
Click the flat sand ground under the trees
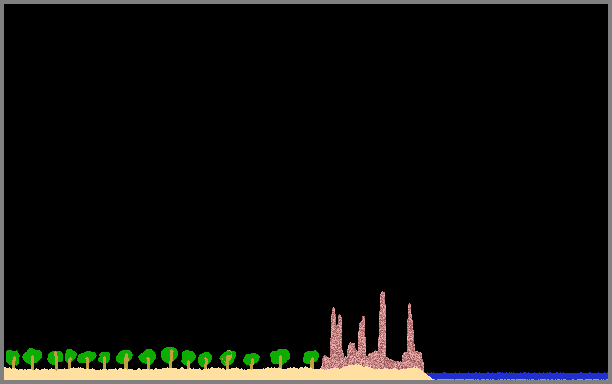[x=162, y=374]
